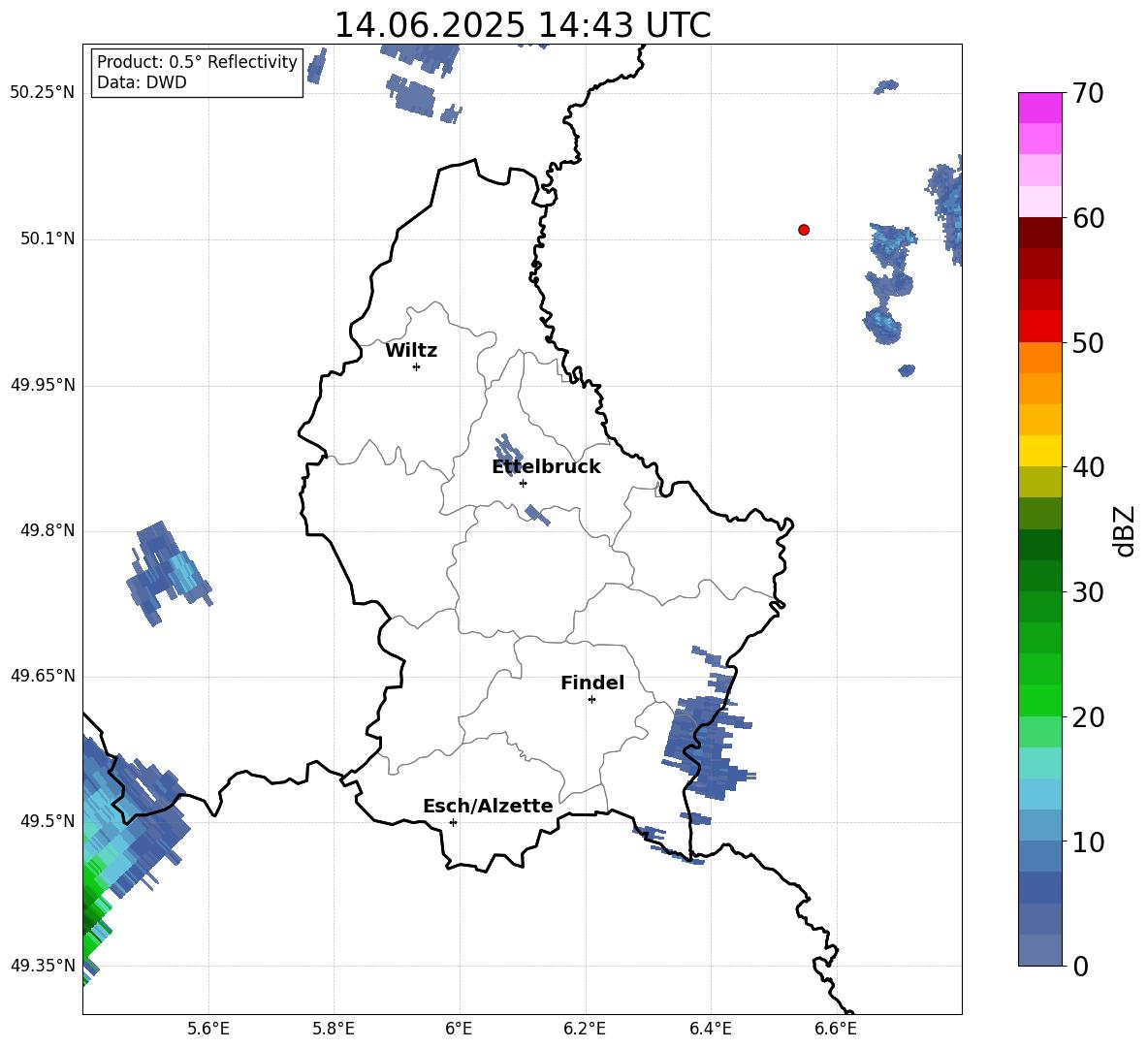Click the 49.5°N latitude label
The image size is (1148, 1048).
point(48,821)
